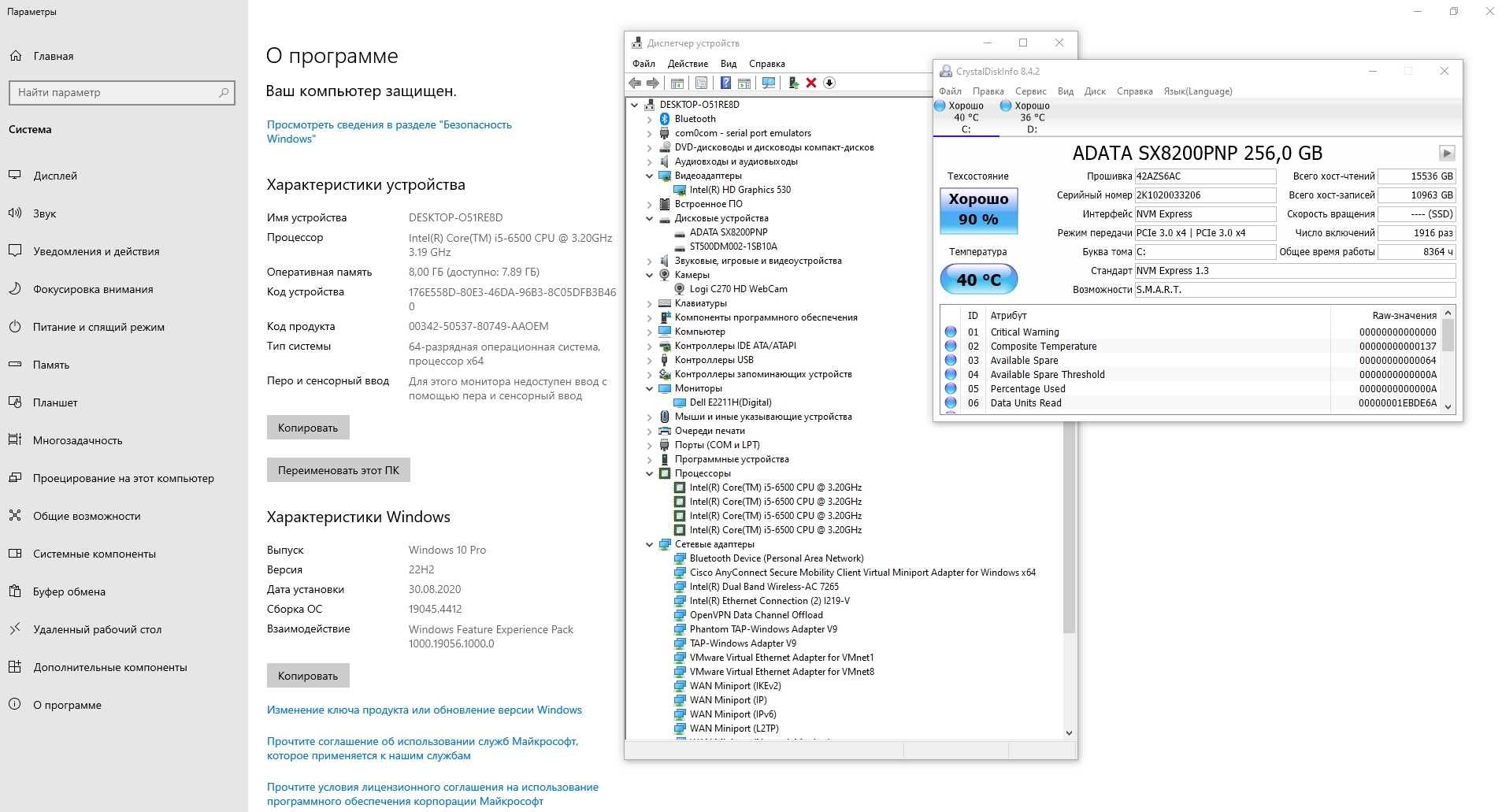Expand Контроллеры USB node
Viewport: 1502px width, 812px height.
[x=650, y=360]
